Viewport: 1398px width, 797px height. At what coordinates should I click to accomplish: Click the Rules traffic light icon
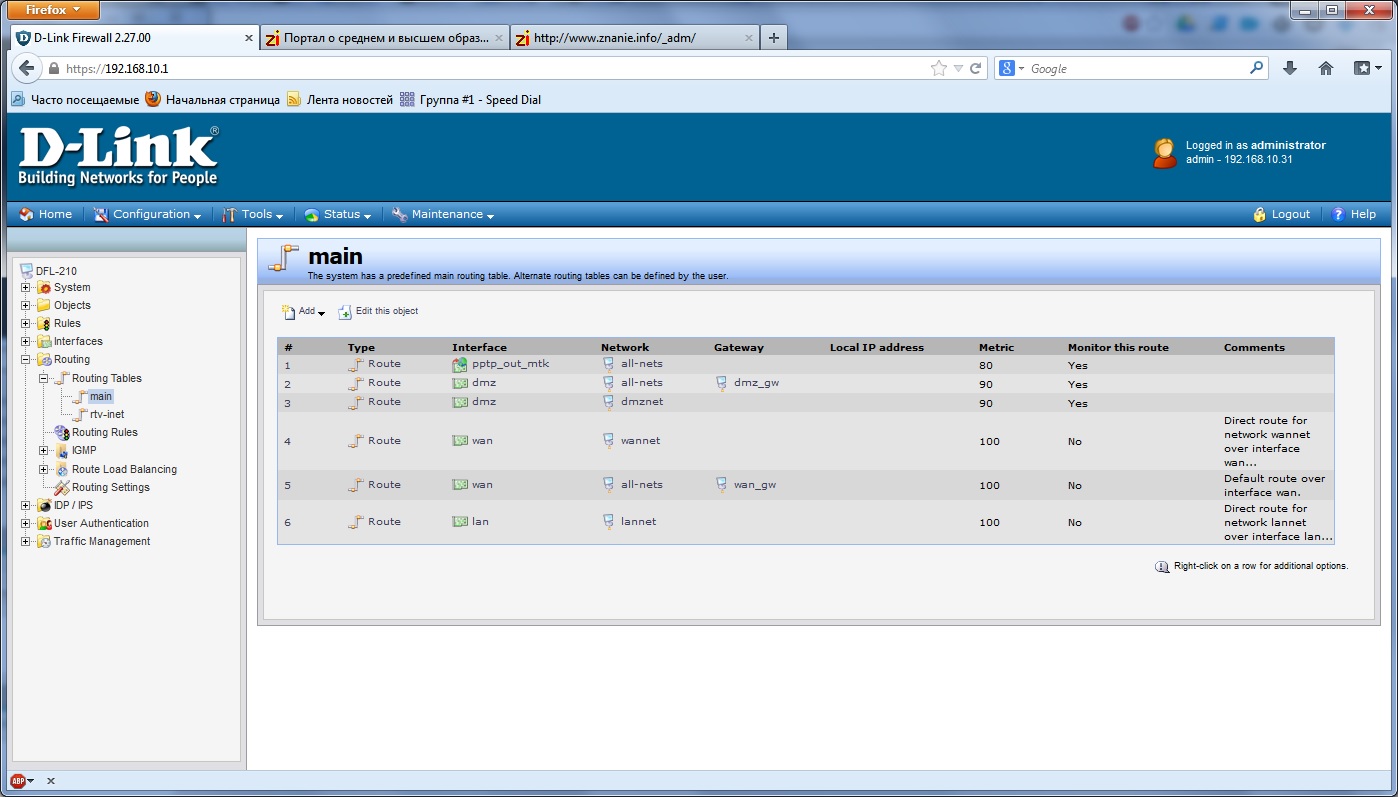click(x=44, y=323)
